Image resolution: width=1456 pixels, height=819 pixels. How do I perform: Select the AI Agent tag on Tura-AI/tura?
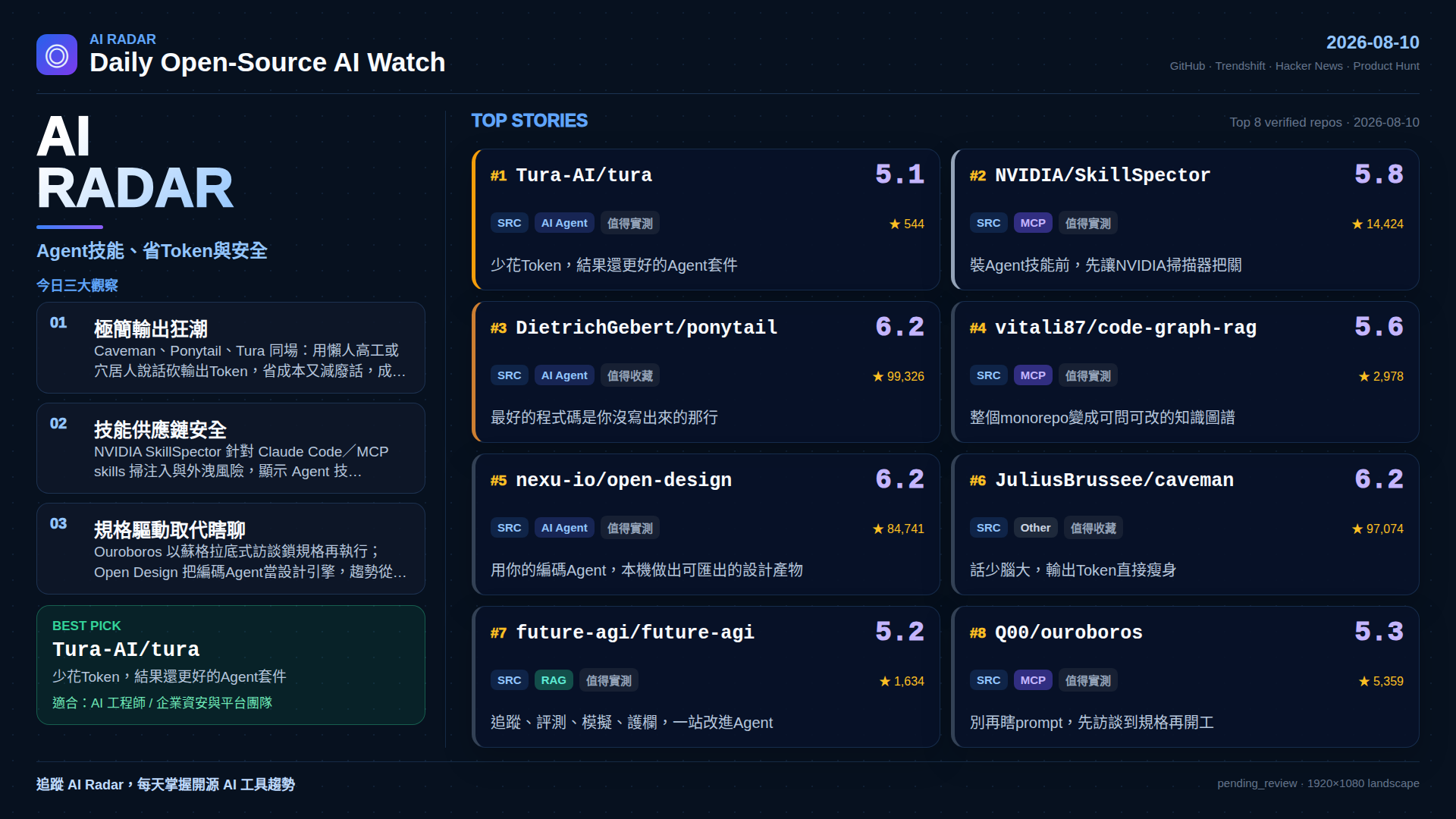click(x=564, y=223)
